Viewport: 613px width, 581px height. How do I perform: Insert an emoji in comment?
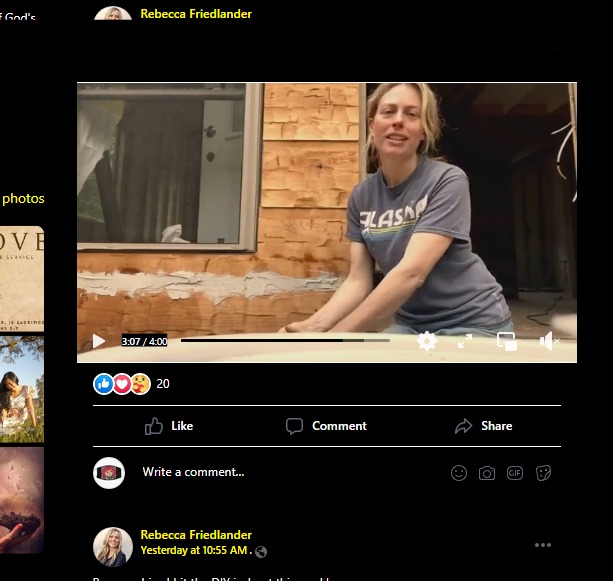[459, 473]
